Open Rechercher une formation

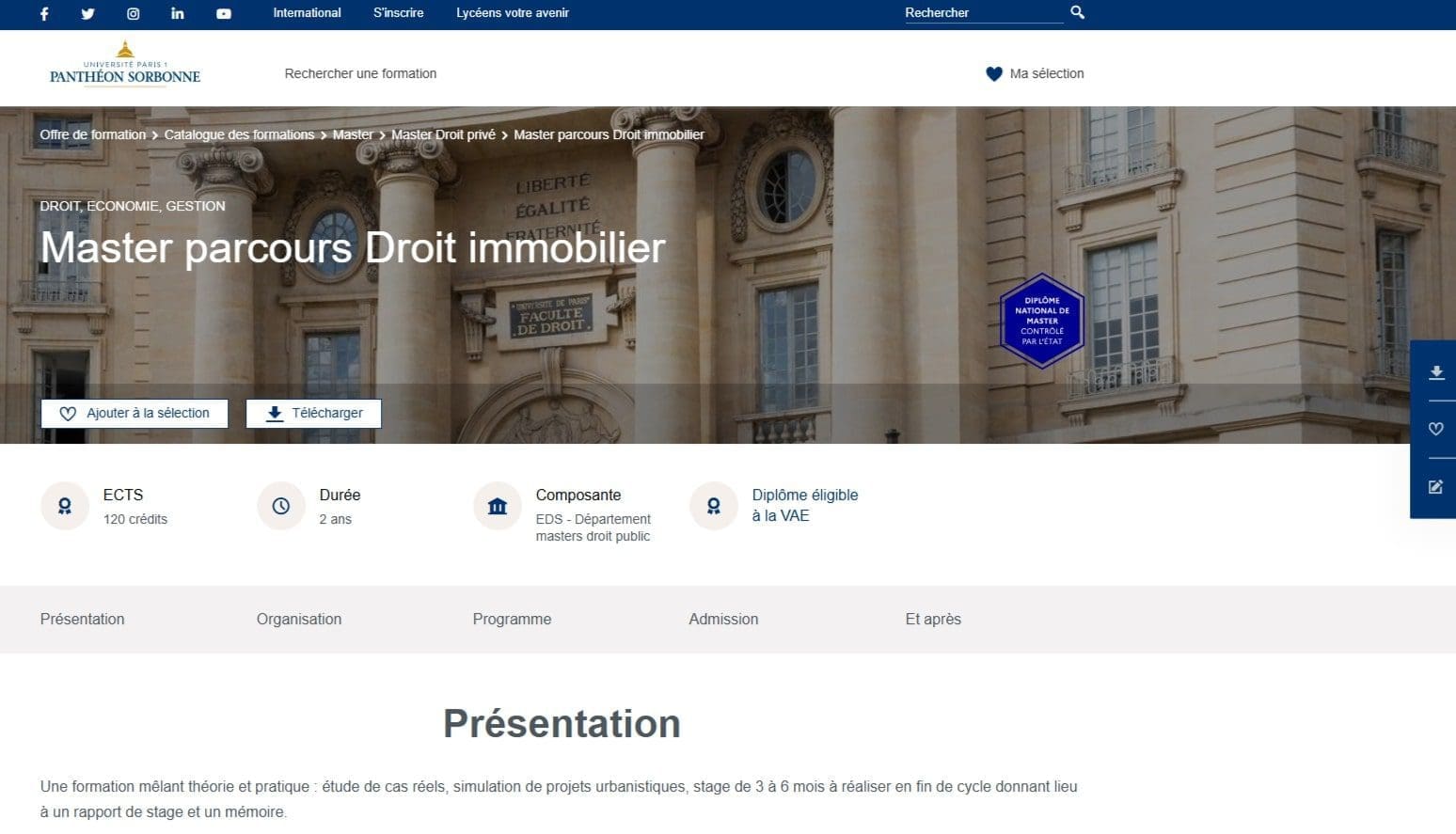[360, 73]
